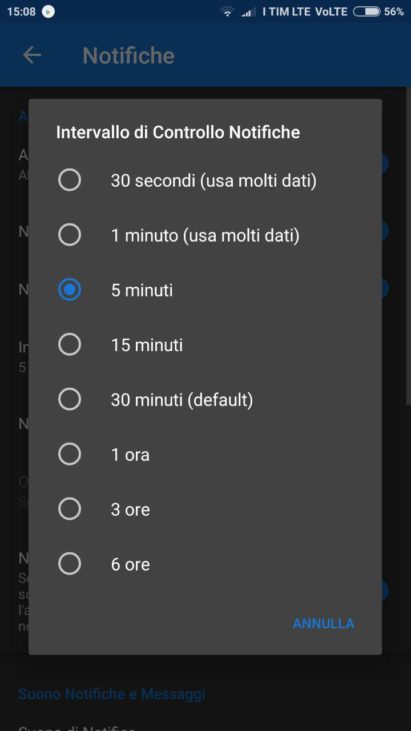Tap the Intervallo di Controllo Notifiche title

178,132
